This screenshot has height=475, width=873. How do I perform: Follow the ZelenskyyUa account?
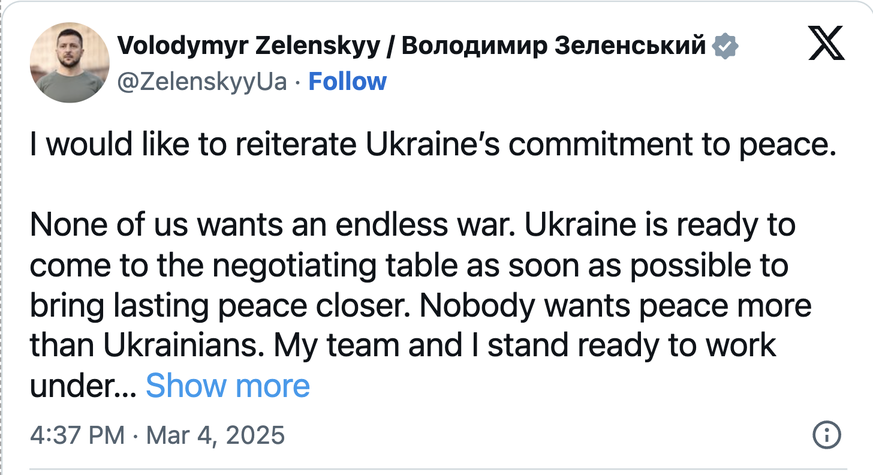pyautogui.click(x=347, y=81)
